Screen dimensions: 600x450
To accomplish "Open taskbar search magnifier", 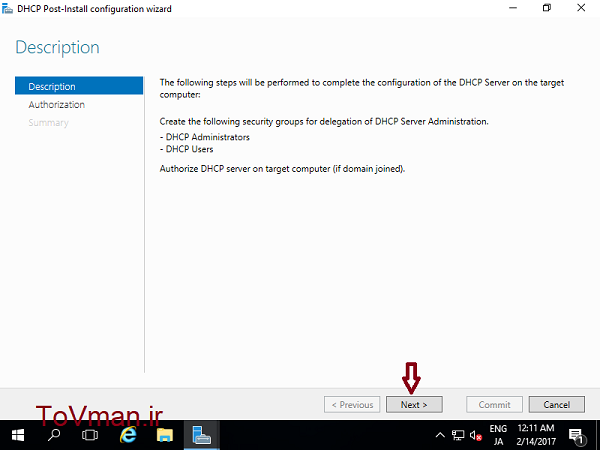I will [53, 436].
